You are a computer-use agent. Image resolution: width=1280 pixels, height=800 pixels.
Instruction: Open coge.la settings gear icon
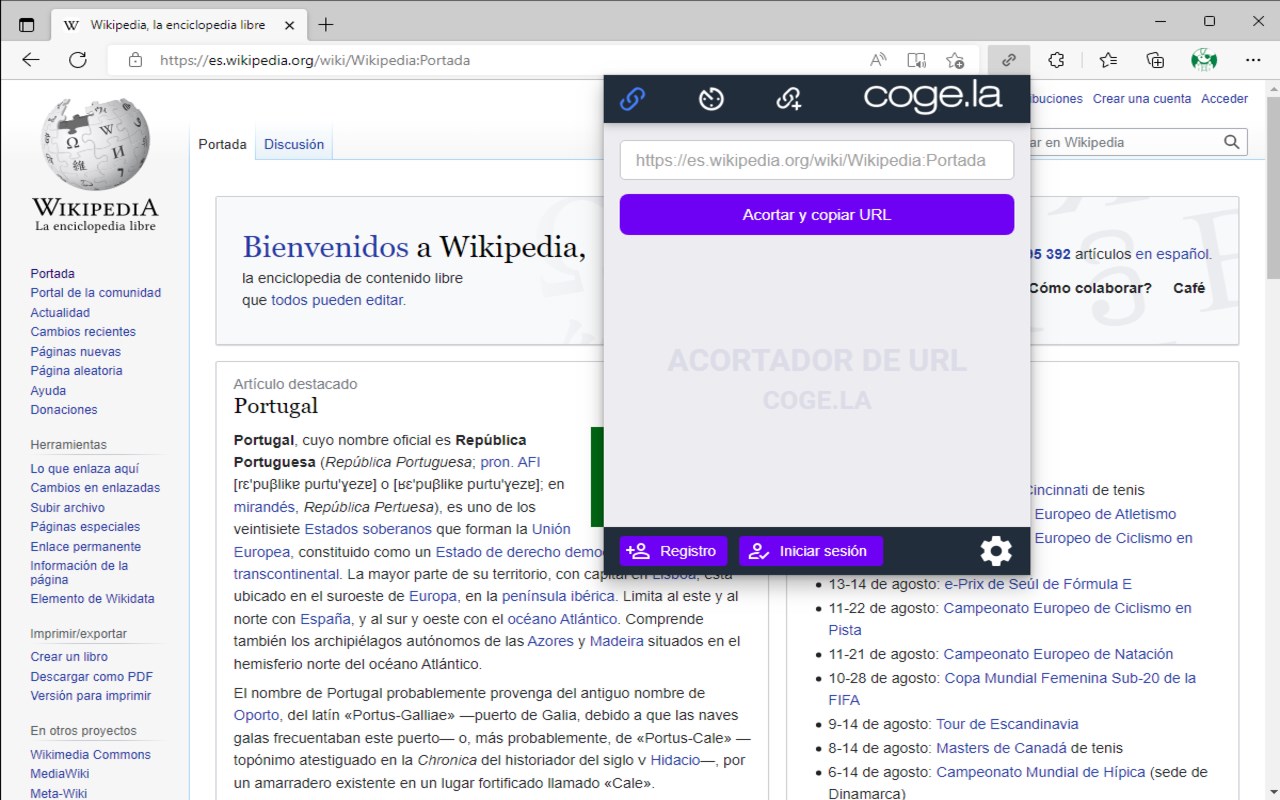(x=996, y=551)
